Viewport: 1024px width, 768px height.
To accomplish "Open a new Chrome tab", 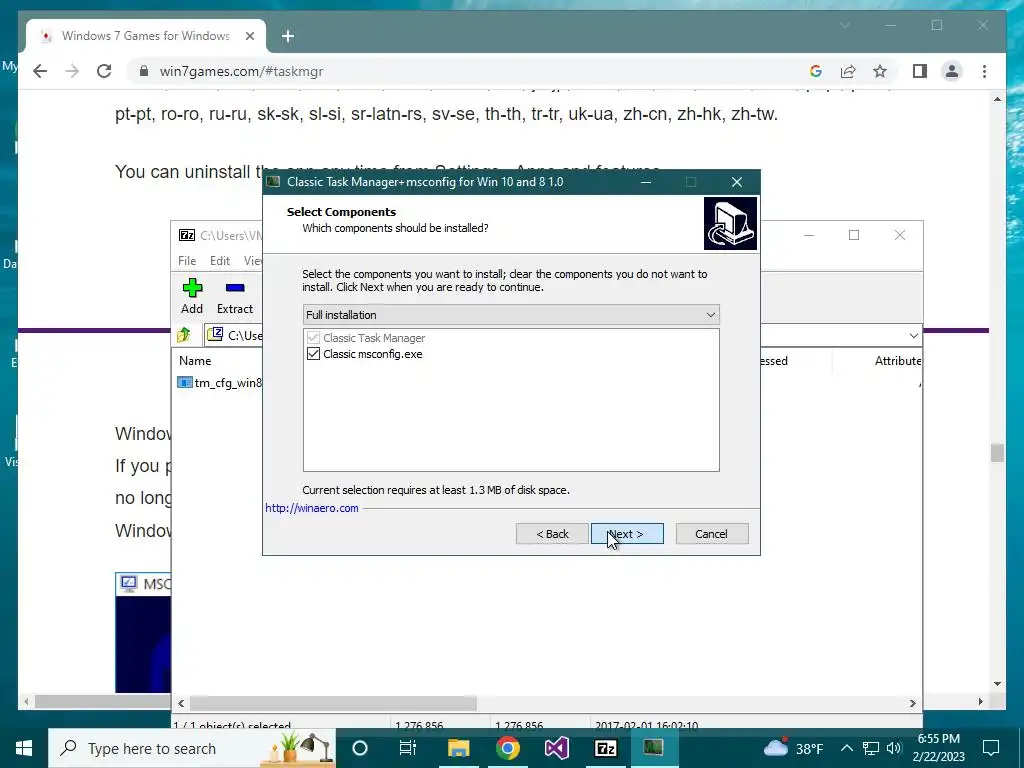I will pyautogui.click(x=287, y=36).
